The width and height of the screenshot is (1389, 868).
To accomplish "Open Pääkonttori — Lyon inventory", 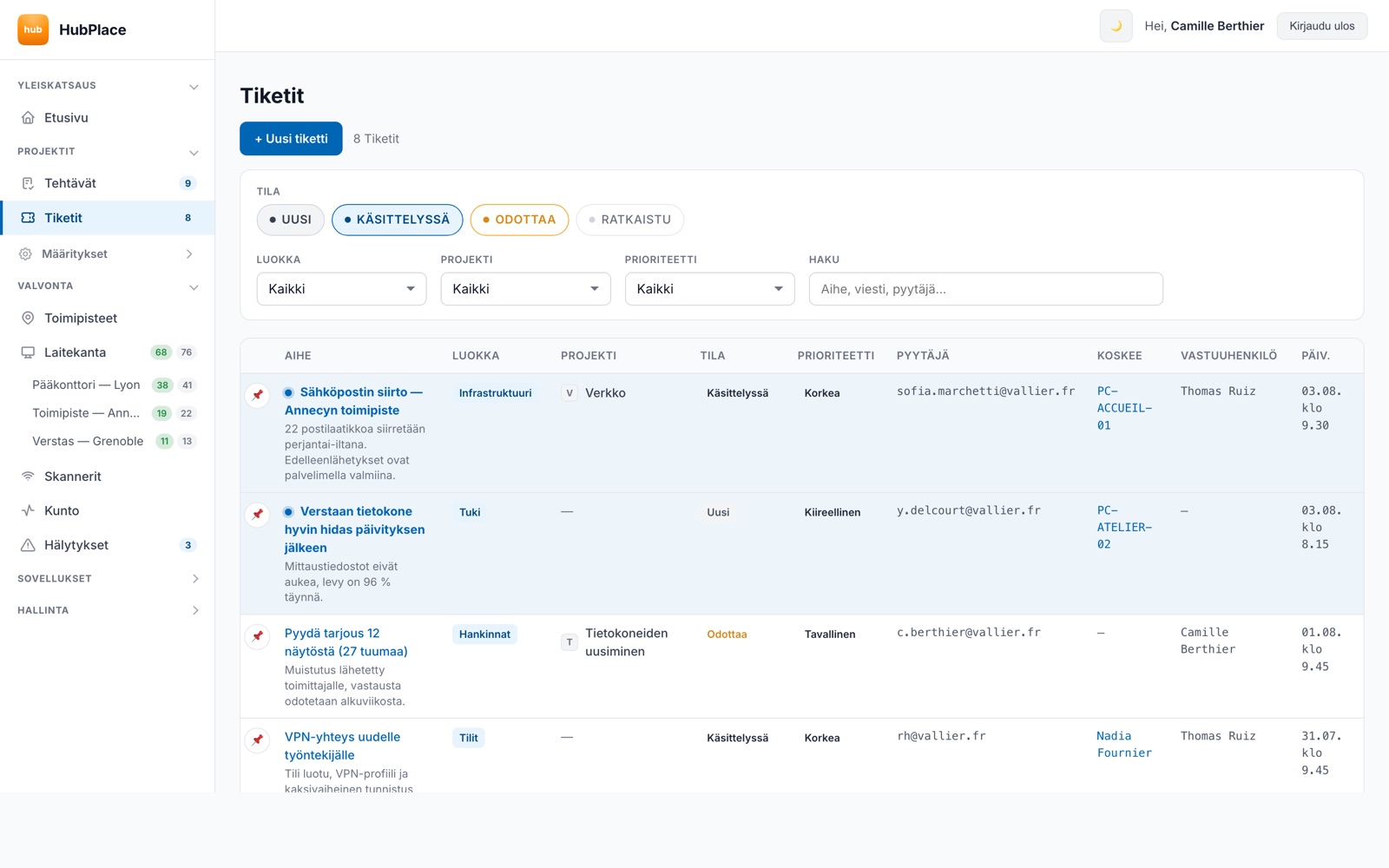I will point(108,385).
